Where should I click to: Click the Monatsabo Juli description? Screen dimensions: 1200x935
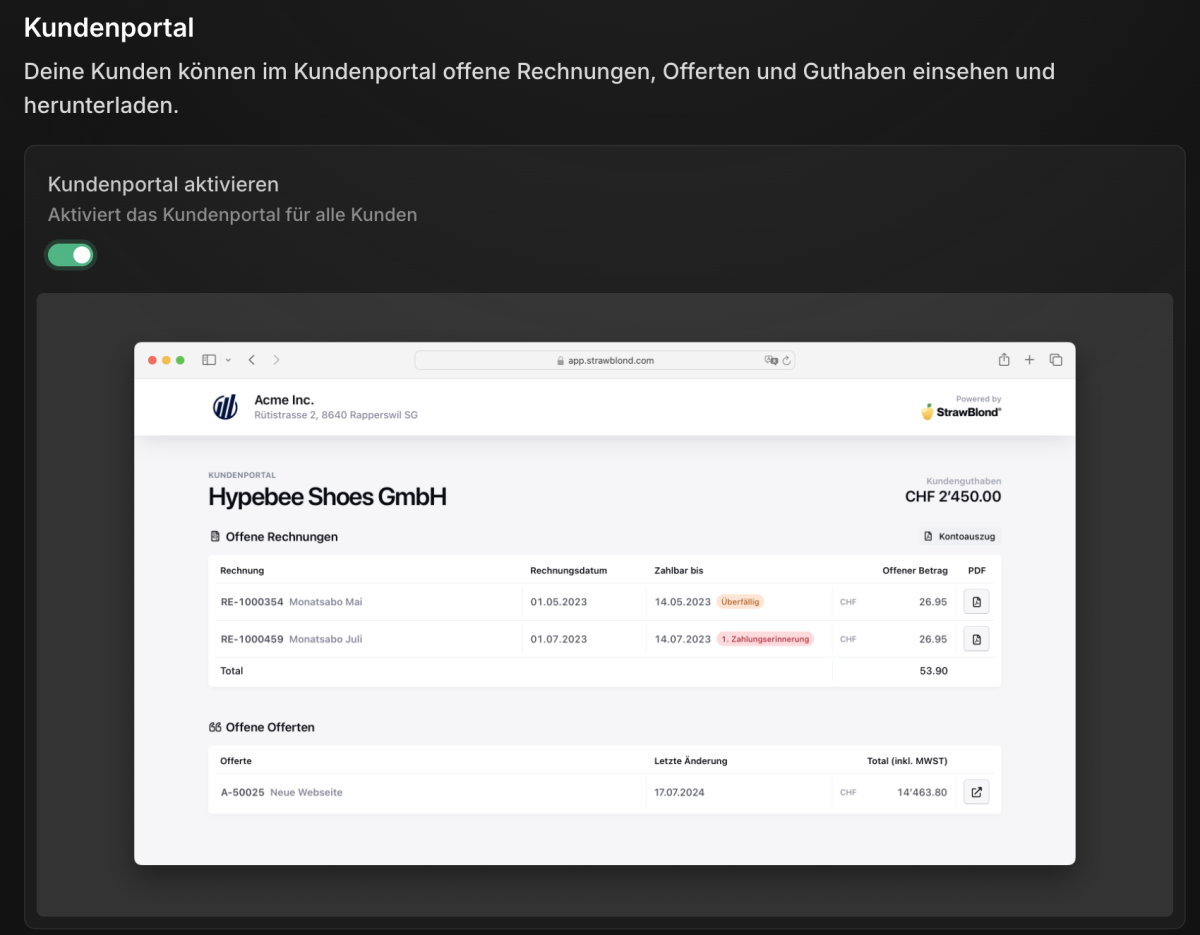coord(325,639)
